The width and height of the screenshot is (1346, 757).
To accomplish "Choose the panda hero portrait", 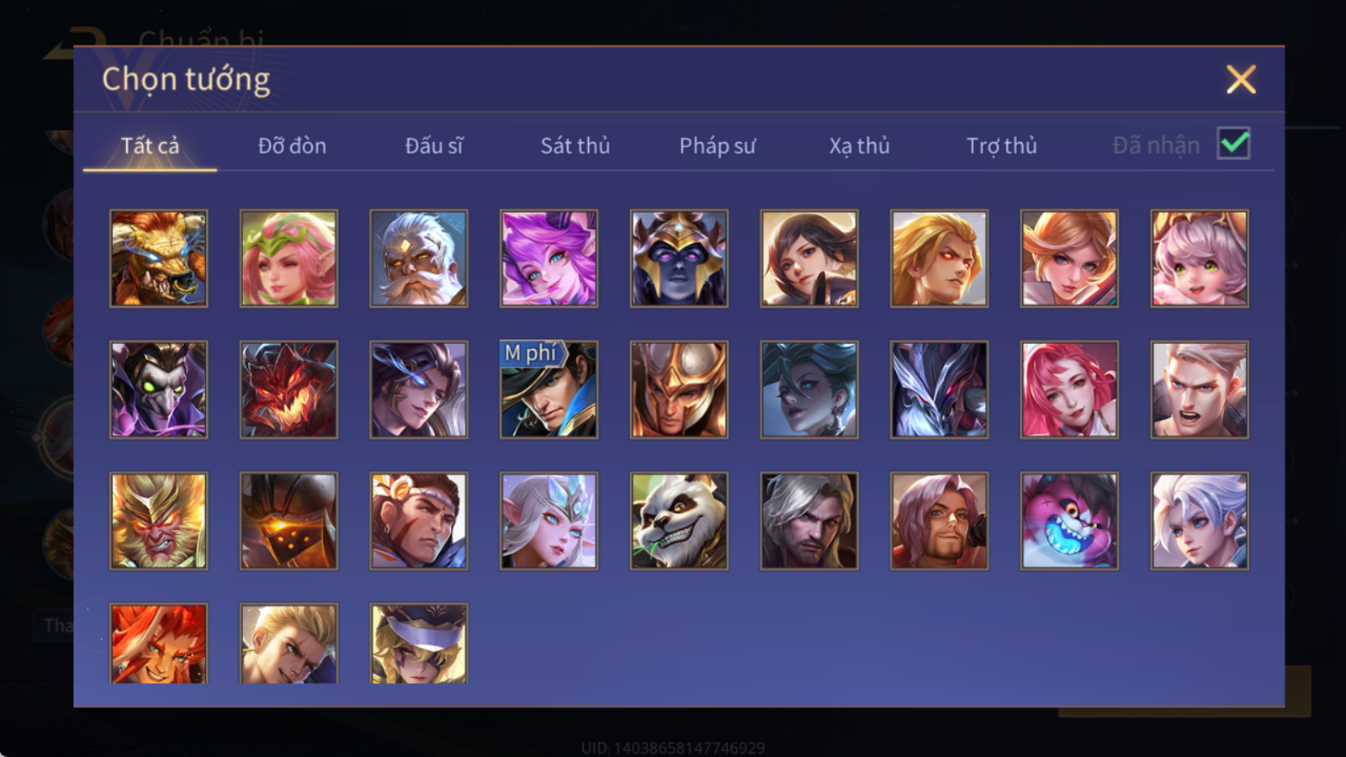I will [x=679, y=521].
